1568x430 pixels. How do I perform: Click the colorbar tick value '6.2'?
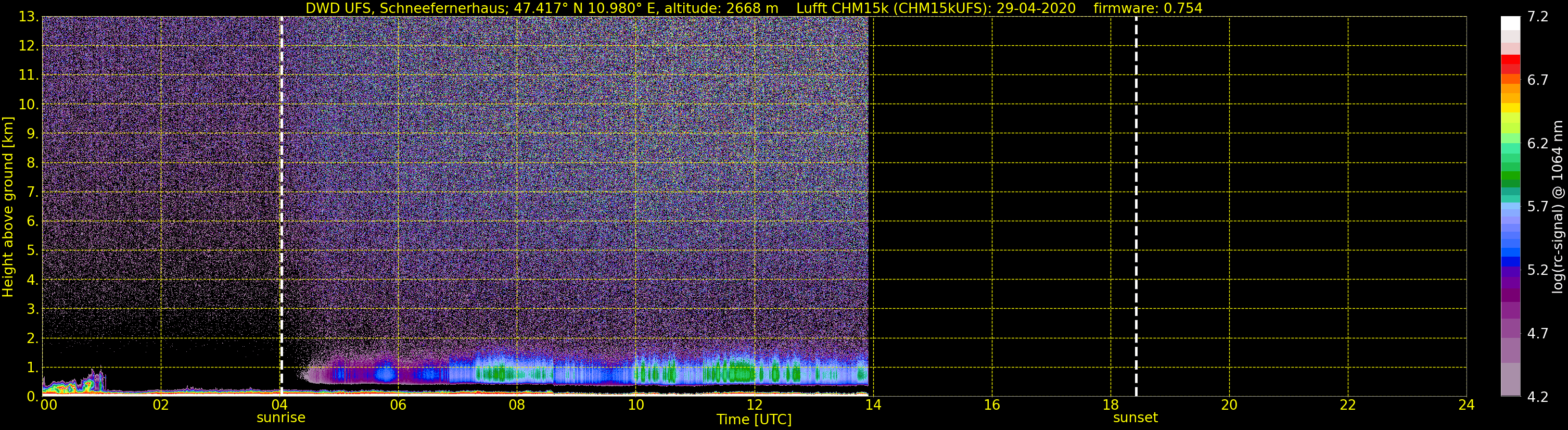tap(1538, 143)
